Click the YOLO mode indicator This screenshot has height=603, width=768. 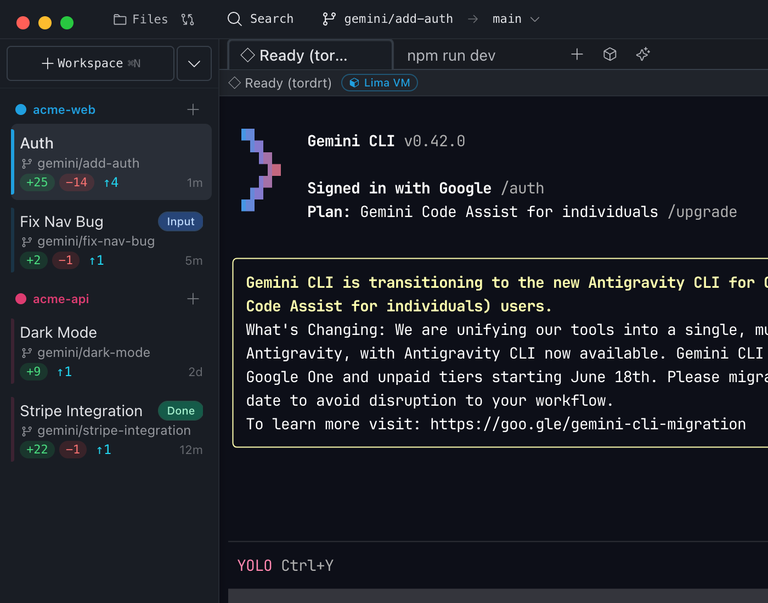pos(254,566)
